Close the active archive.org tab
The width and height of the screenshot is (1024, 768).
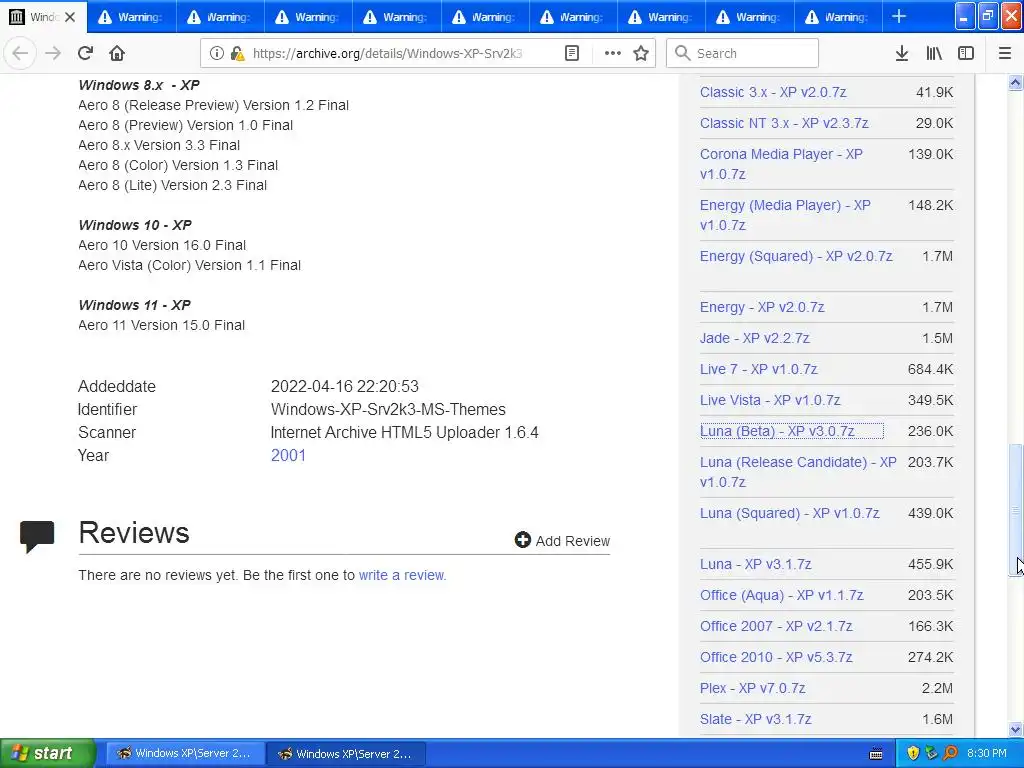pyautogui.click(x=70, y=17)
